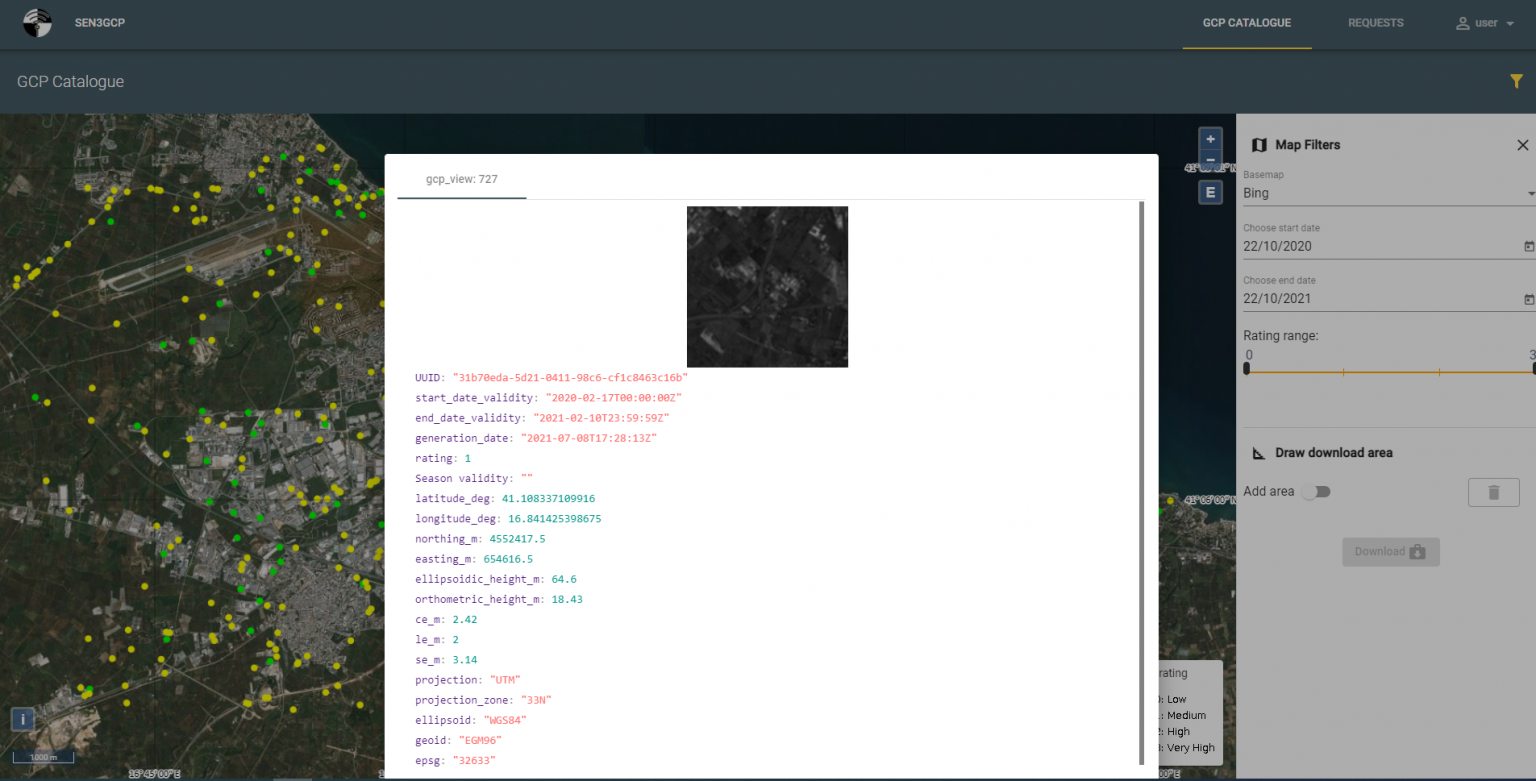The image size is (1536, 781).
Task: Open the map info 'i' button
Action: (x=23, y=718)
